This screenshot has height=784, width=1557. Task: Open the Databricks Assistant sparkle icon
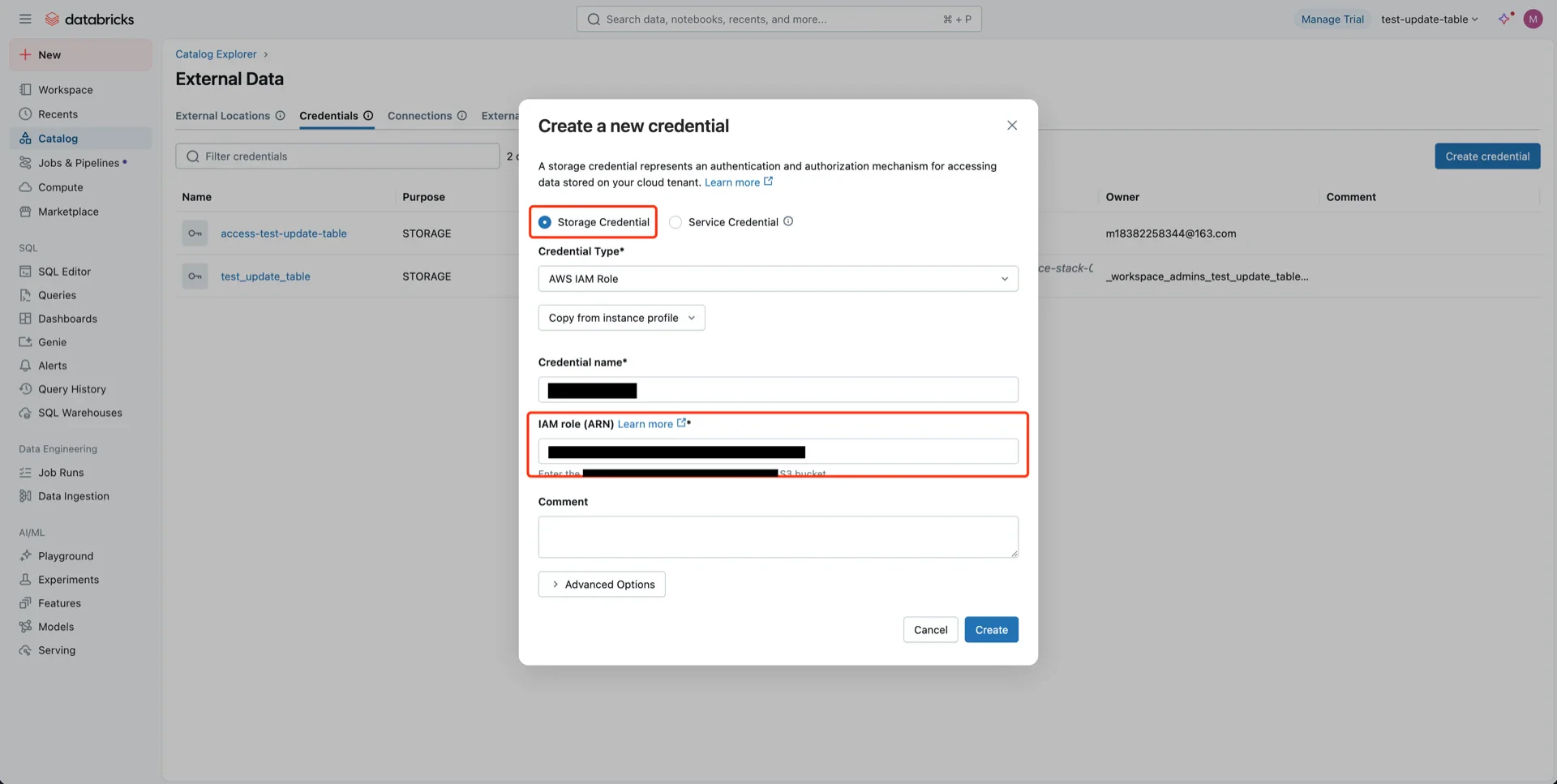[1505, 19]
